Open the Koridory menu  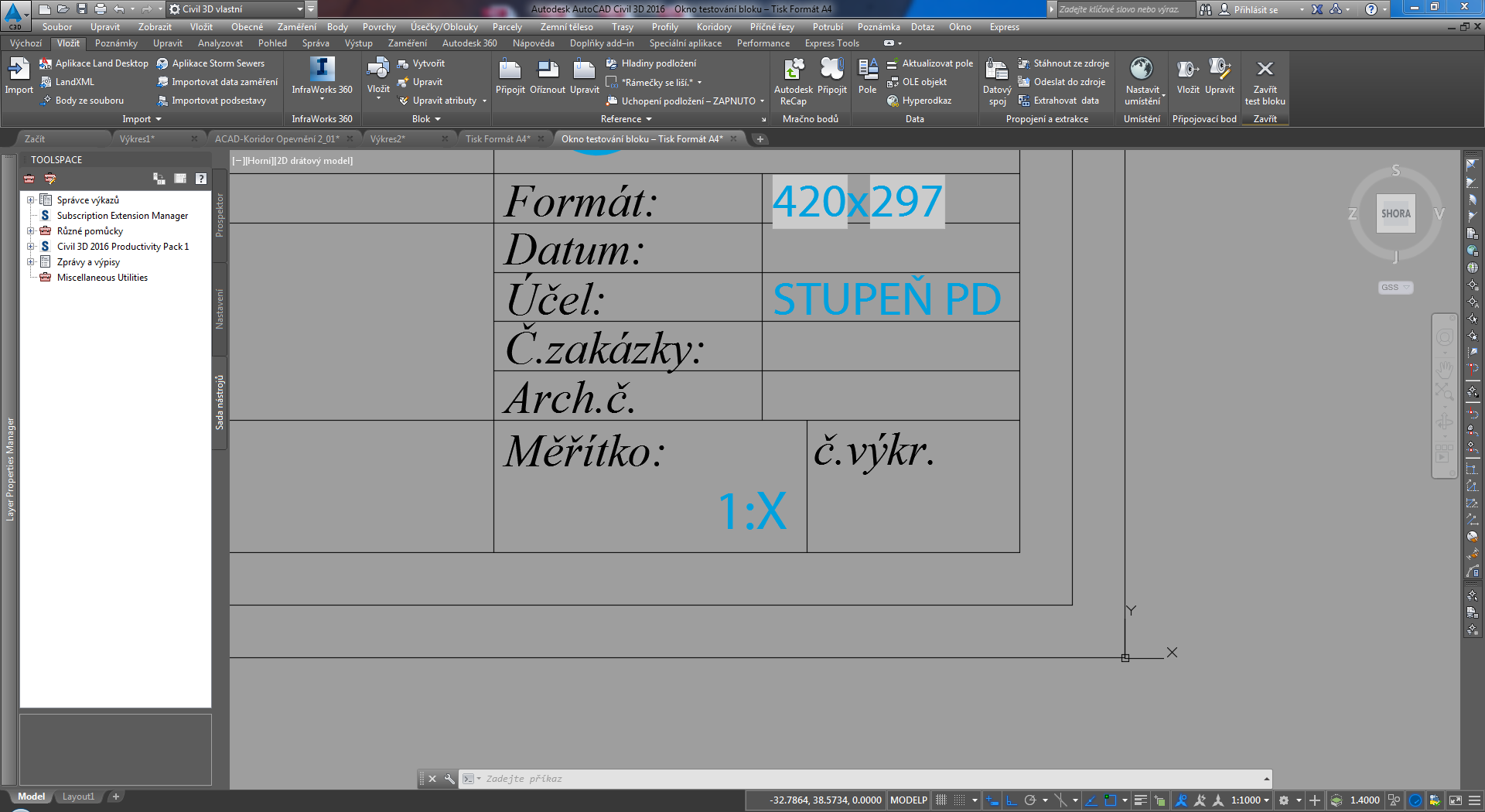714,27
